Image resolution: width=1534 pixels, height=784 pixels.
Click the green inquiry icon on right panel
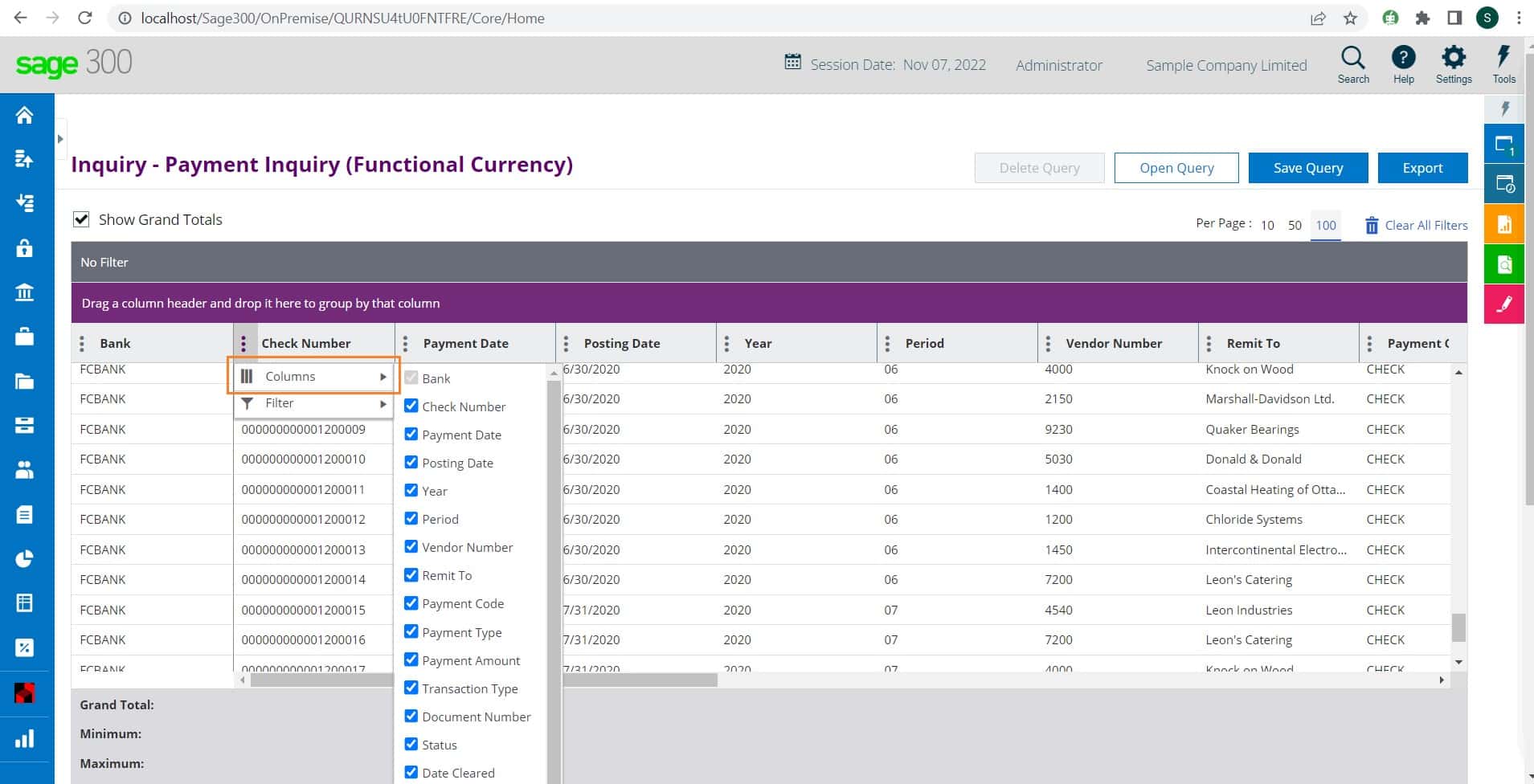(x=1504, y=263)
